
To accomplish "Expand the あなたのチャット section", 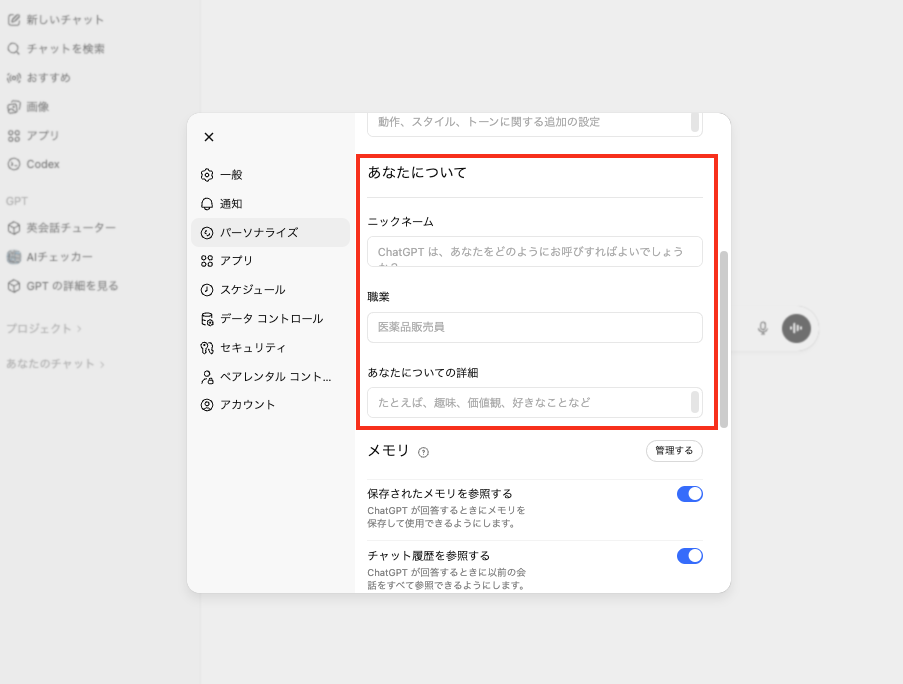I will [55, 364].
